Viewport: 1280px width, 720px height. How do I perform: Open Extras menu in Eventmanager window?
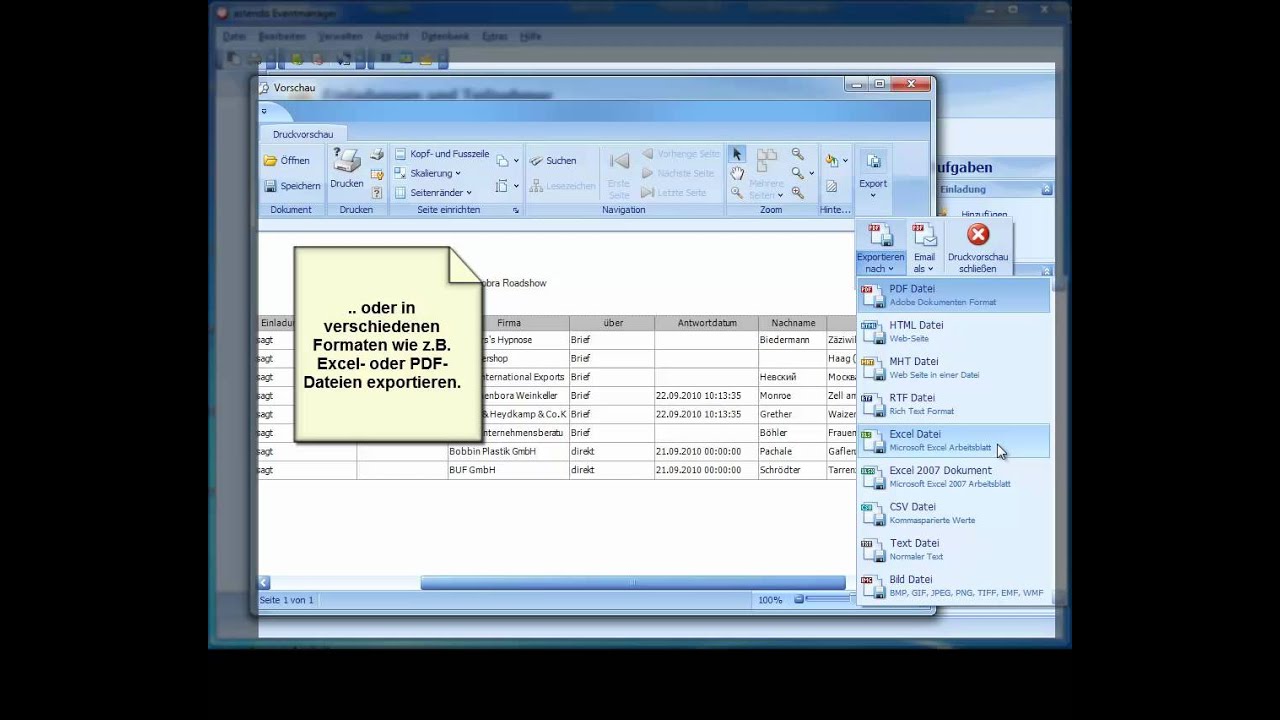click(494, 36)
